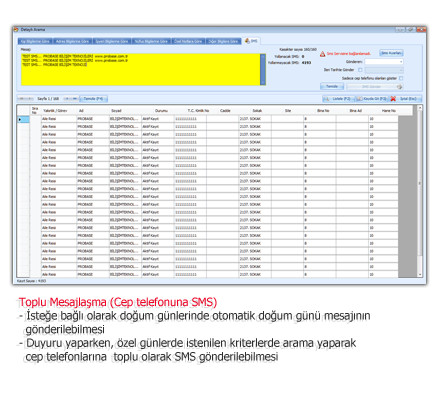The width and height of the screenshot is (437, 418).
Task: Sort by T.C. Kimlik No column
Action: point(198,111)
